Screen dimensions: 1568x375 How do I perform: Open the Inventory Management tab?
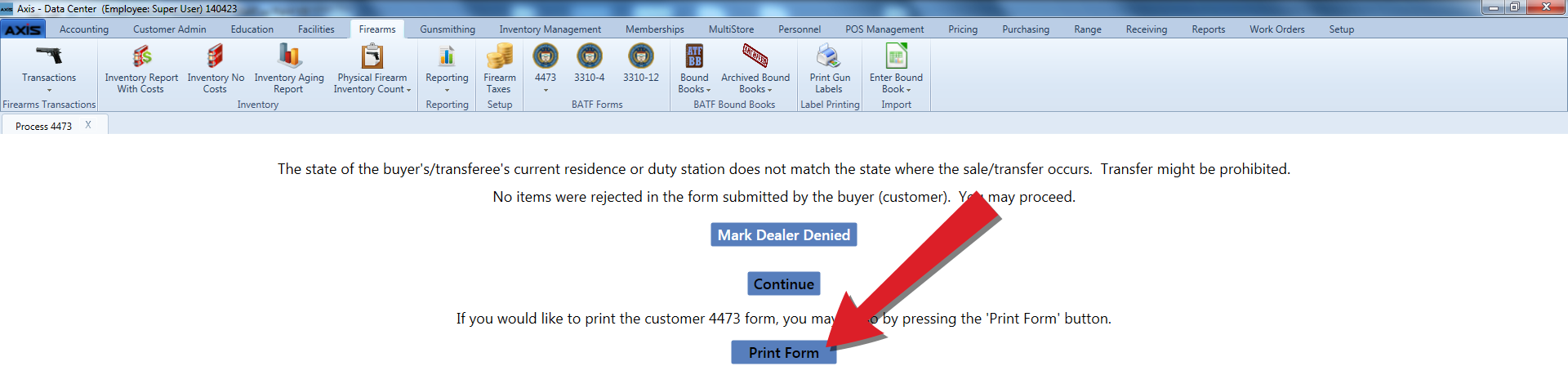pos(550,29)
